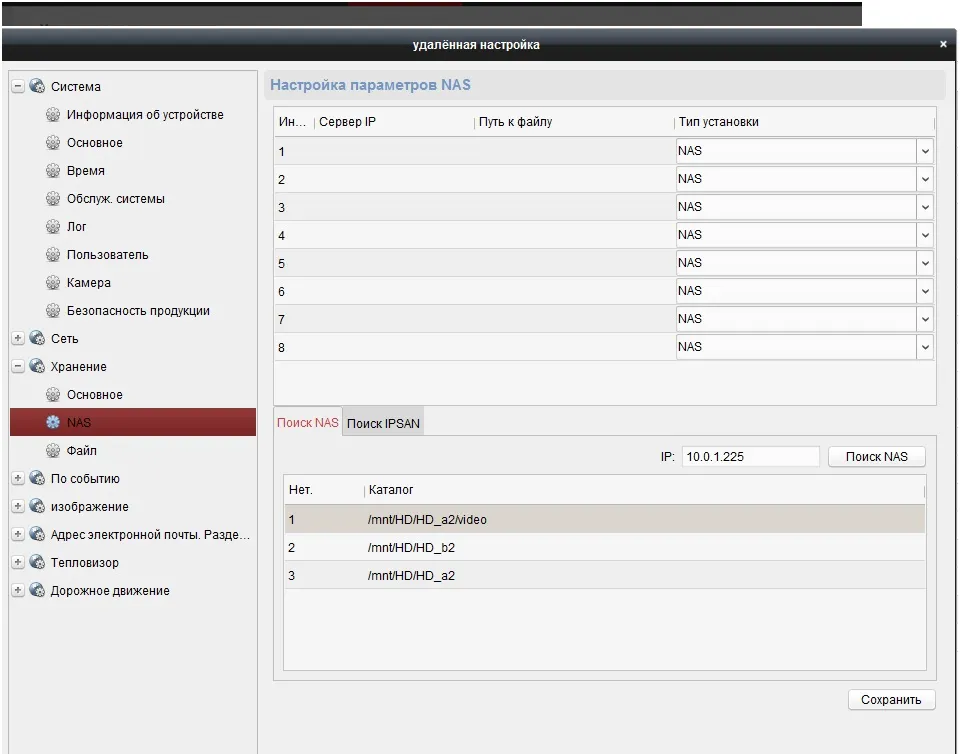Image resolution: width=960 pixels, height=754 pixels.
Task: Open the Тип установки dropdown in row 1
Action: tap(925, 151)
